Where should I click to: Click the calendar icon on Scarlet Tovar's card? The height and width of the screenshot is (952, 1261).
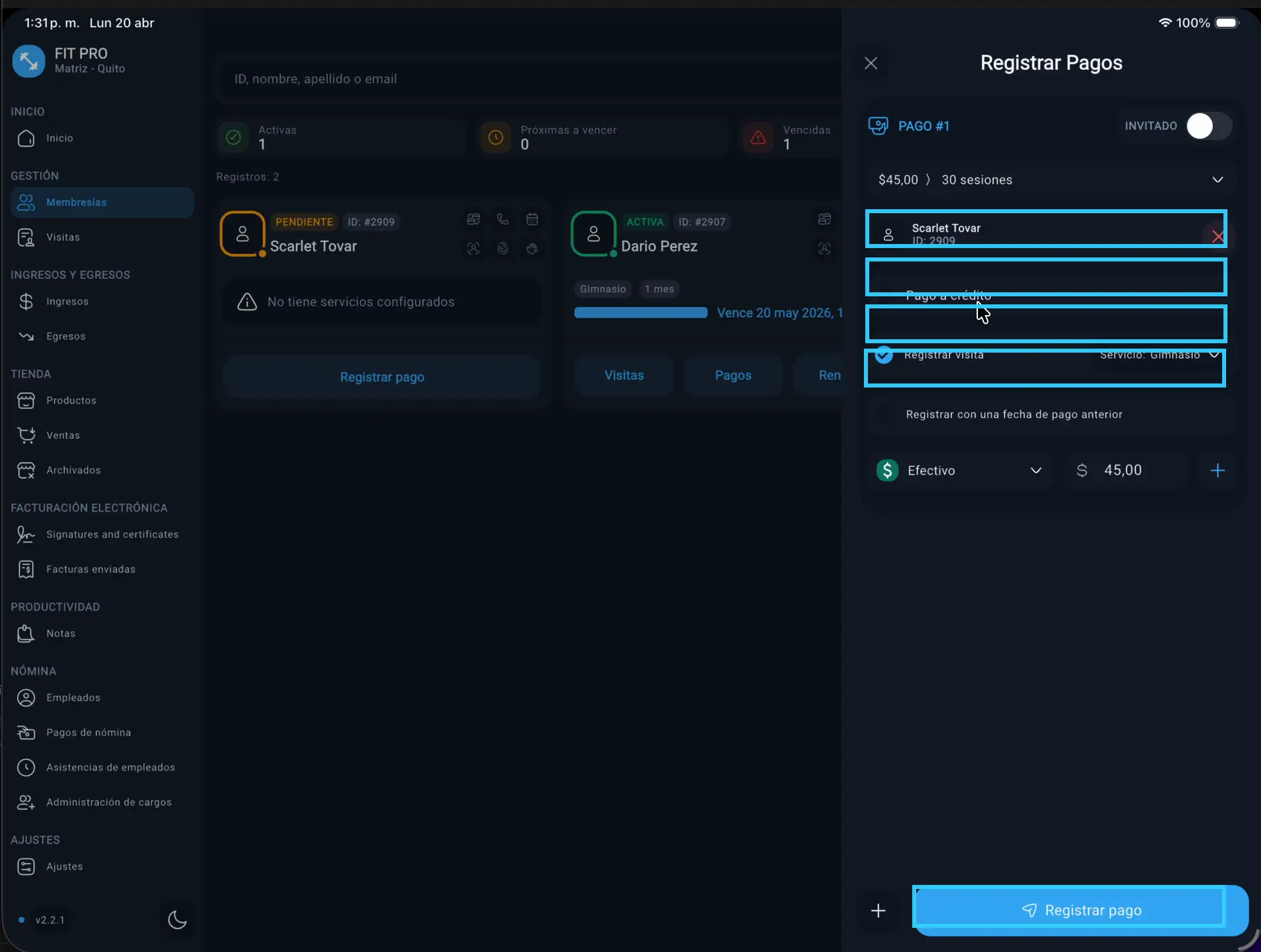coord(532,219)
